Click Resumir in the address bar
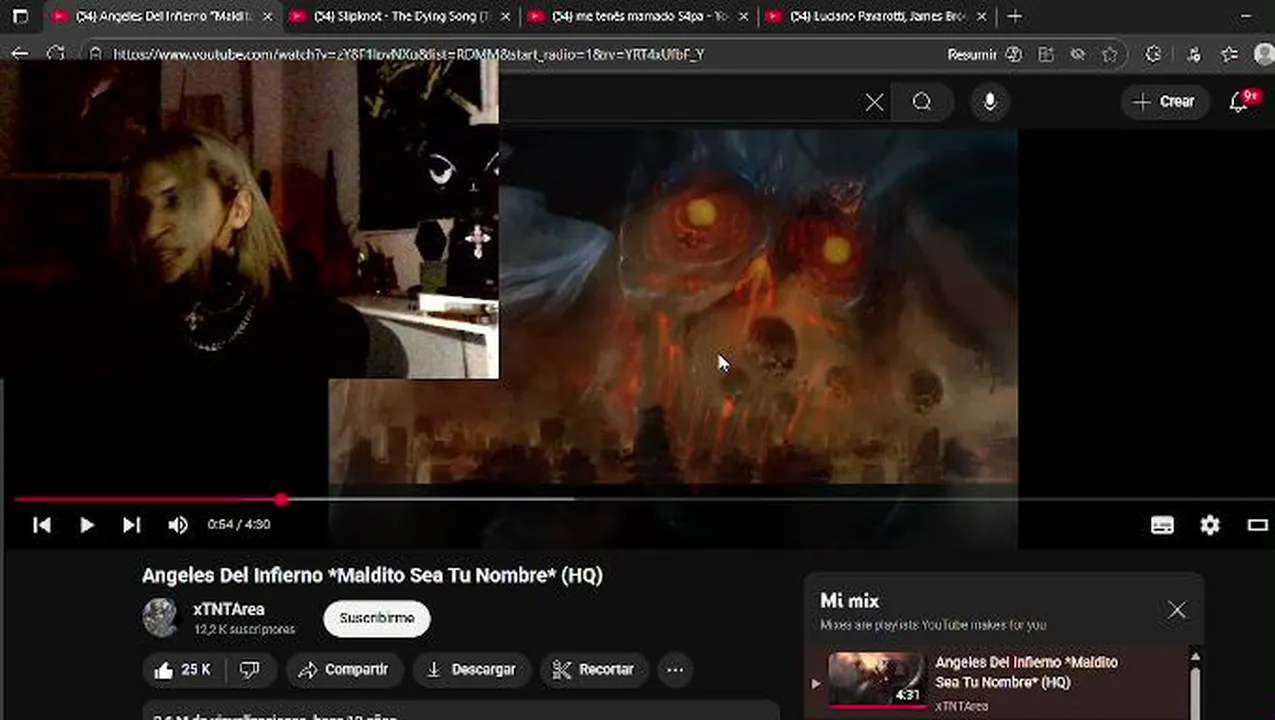This screenshot has width=1275, height=720. [x=971, y=55]
